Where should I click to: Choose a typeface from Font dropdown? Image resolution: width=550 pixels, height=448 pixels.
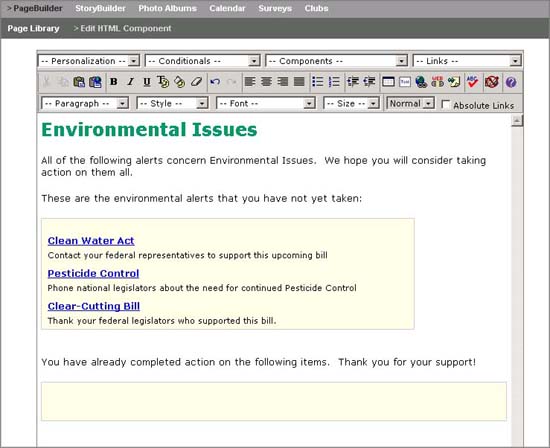(x=266, y=103)
